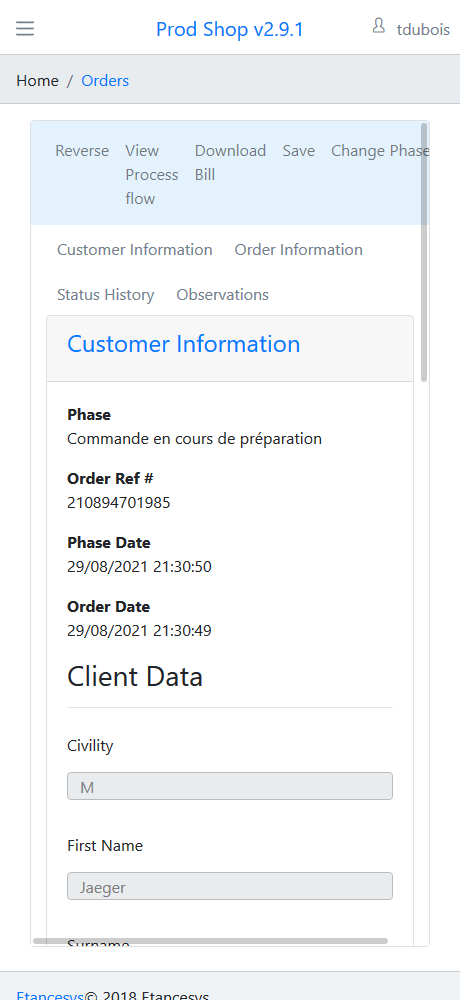The image size is (460, 1000).
Task: Click the horizontal scrollbar at the panel bottom
Action: coord(211,941)
